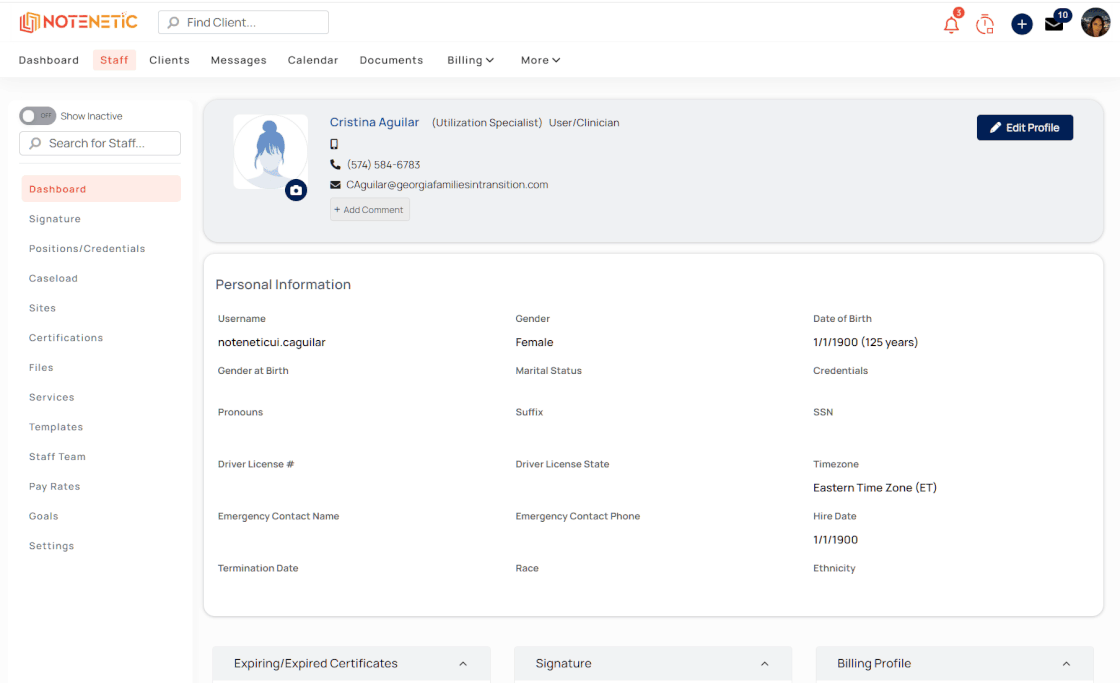Click the blue plus add icon
This screenshot has width=1120, height=683.
click(x=1021, y=24)
